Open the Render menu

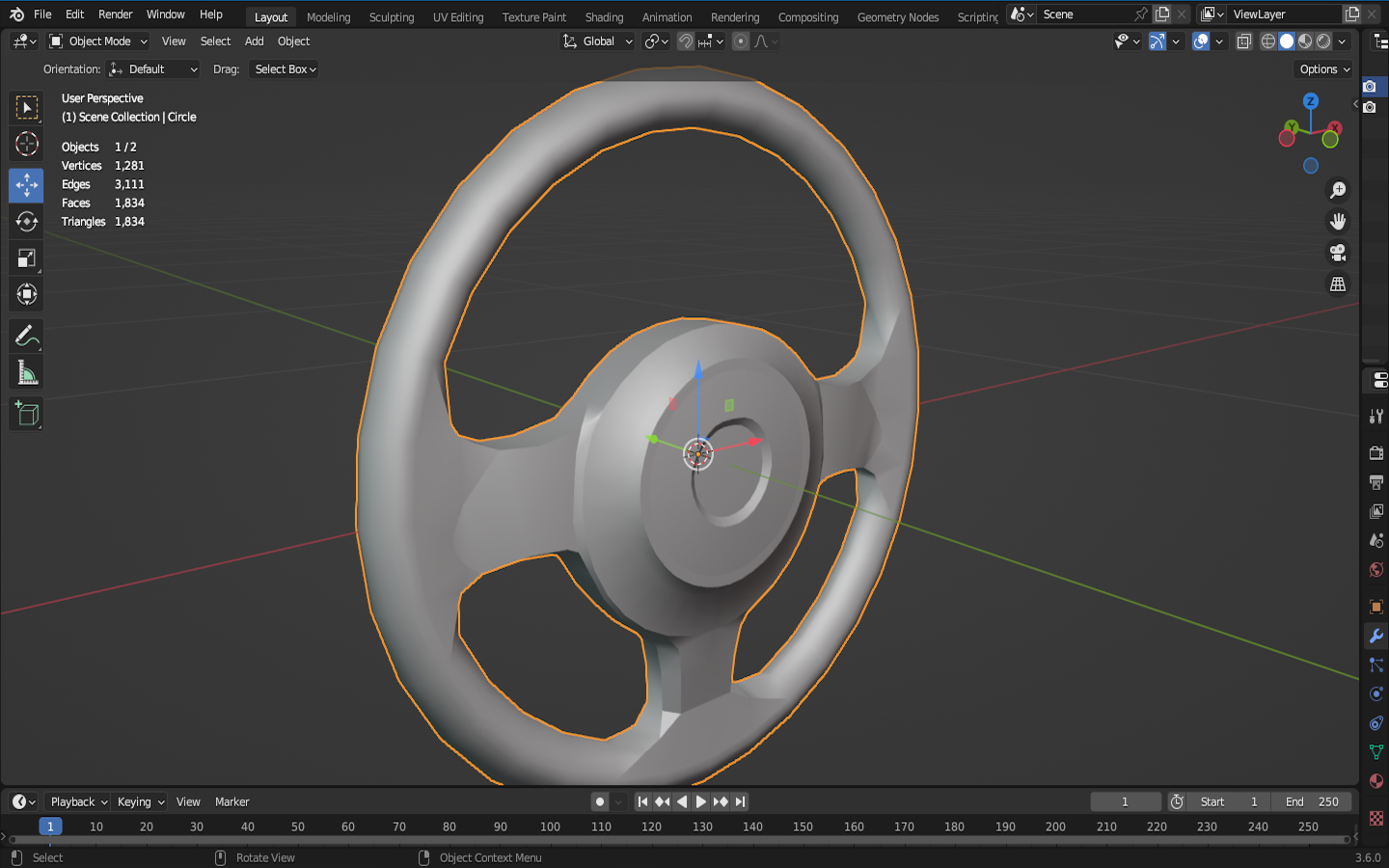(x=115, y=14)
